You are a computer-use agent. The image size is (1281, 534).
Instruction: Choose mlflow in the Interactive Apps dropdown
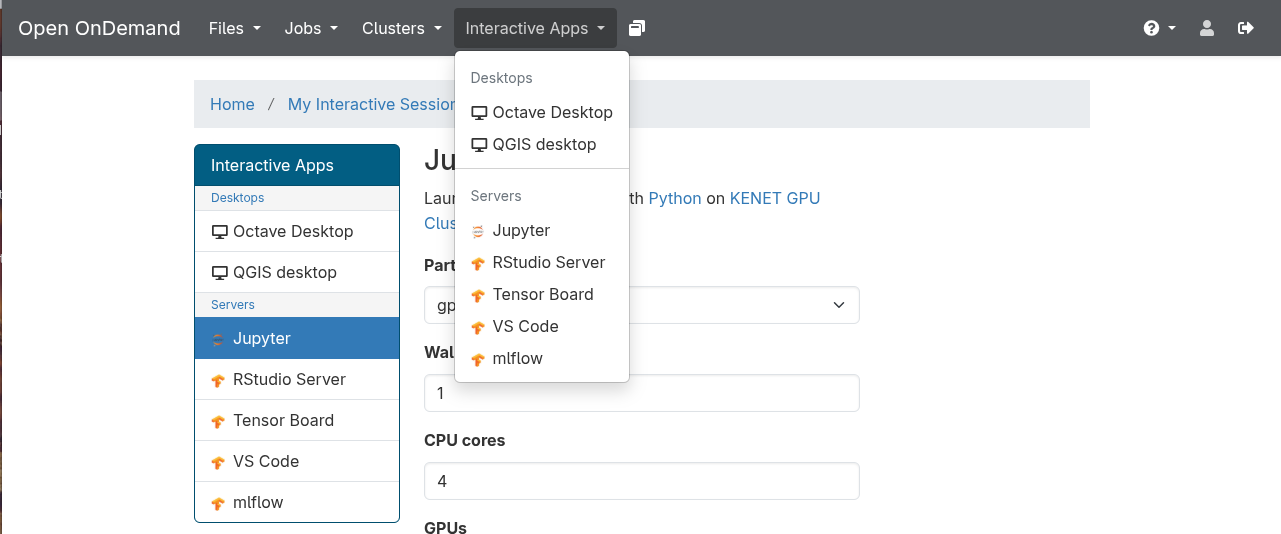click(x=517, y=358)
